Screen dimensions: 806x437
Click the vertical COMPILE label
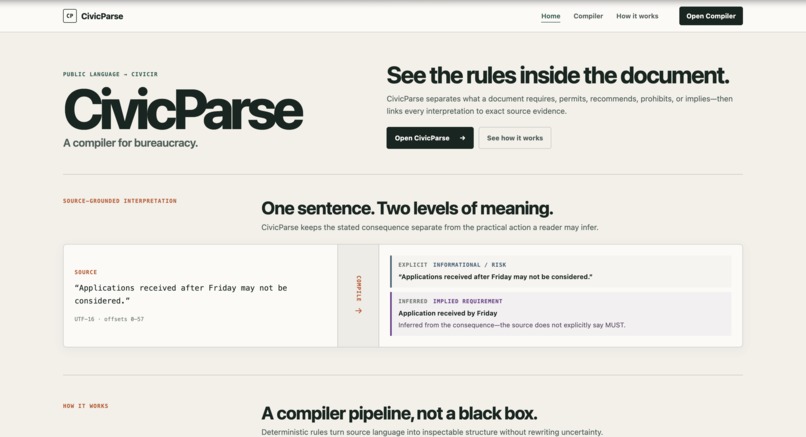pyautogui.click(x=358, y=288)
